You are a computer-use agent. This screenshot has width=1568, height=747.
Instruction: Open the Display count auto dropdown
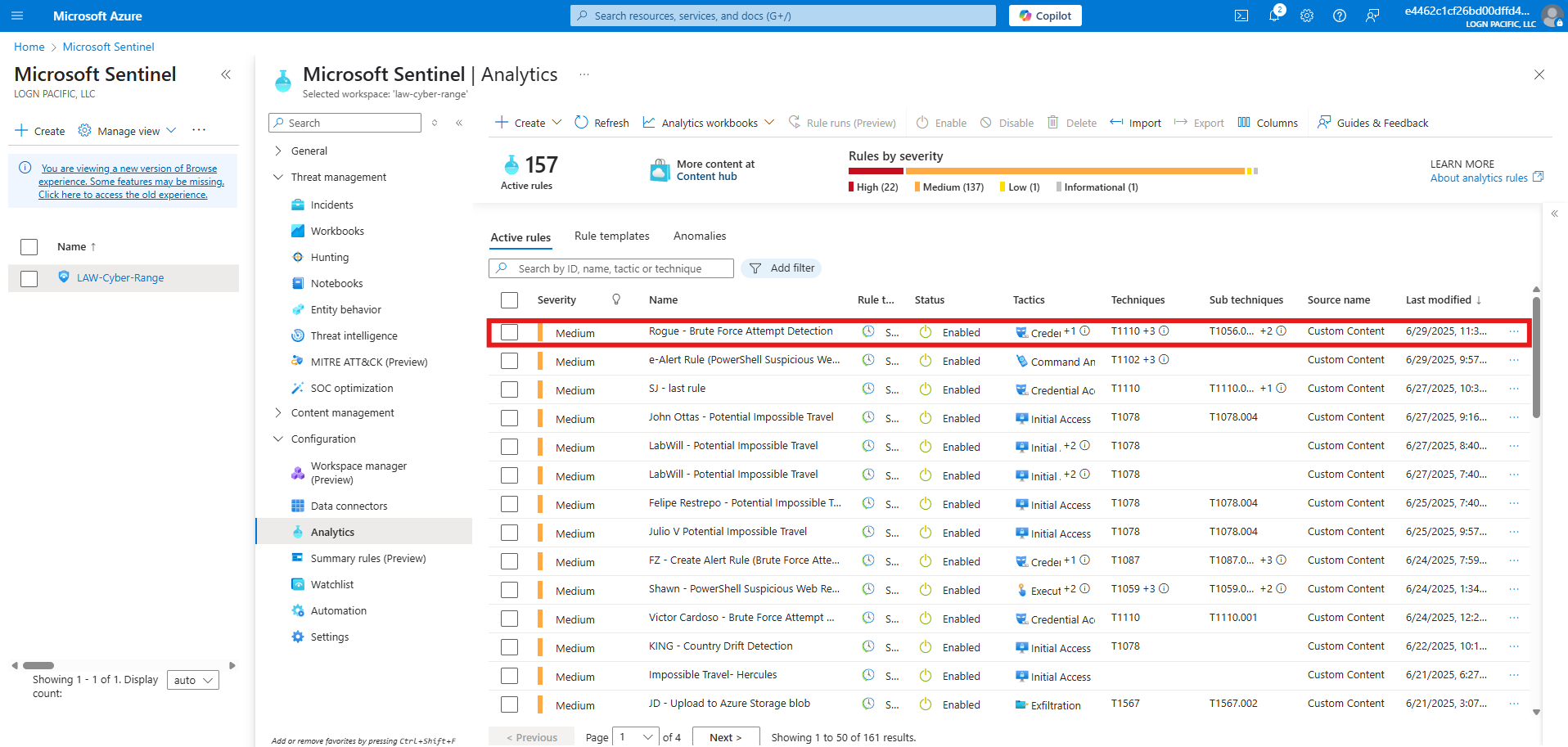point(193,680)
